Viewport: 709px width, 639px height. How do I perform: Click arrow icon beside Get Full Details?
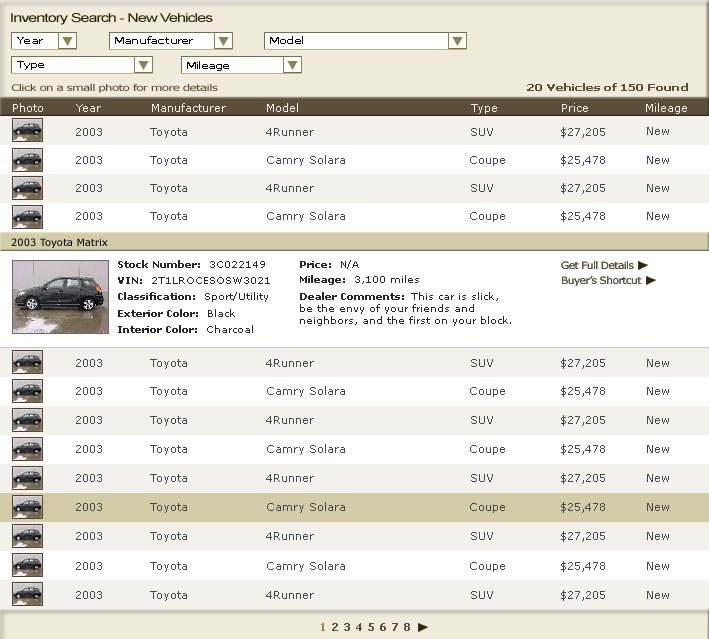coord(643,265)
